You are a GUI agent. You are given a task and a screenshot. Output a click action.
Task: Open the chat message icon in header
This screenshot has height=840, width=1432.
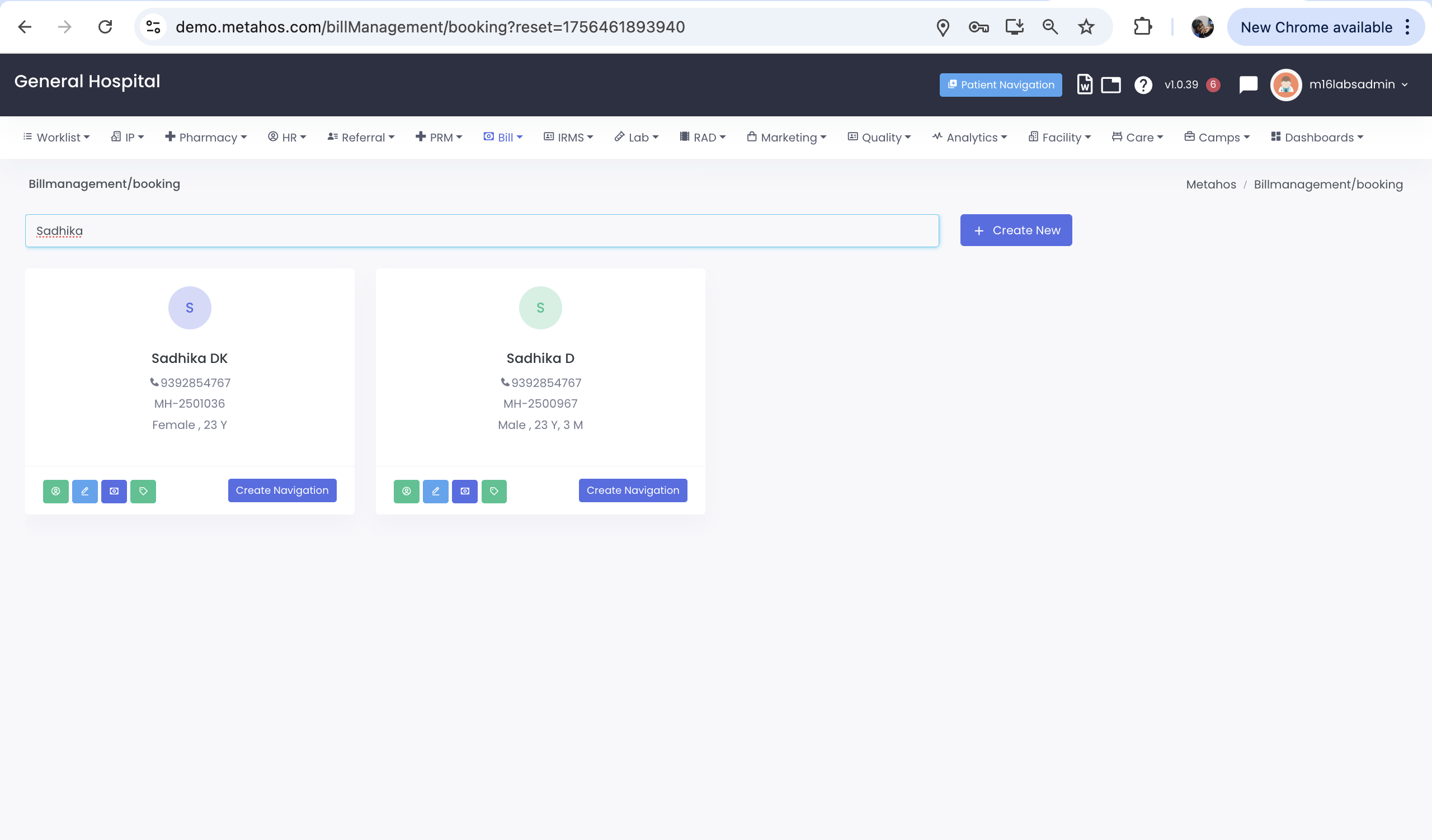(1248, 84)
